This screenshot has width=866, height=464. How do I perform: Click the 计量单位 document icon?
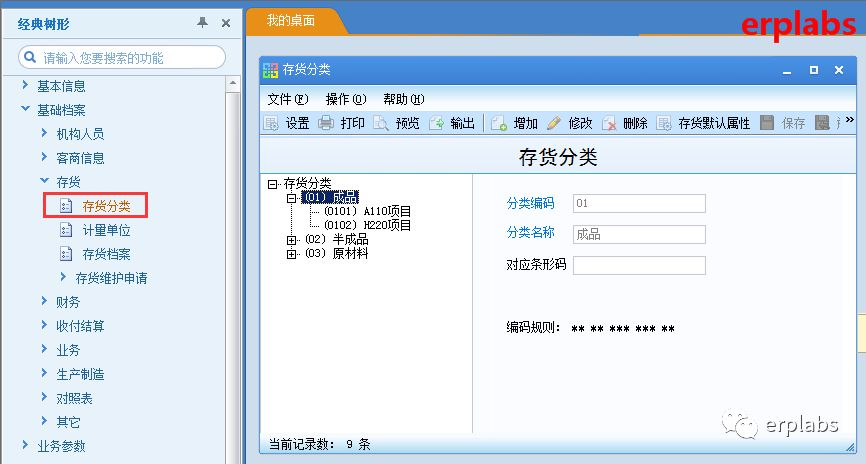pyautogui.click(x=66, y=230)
